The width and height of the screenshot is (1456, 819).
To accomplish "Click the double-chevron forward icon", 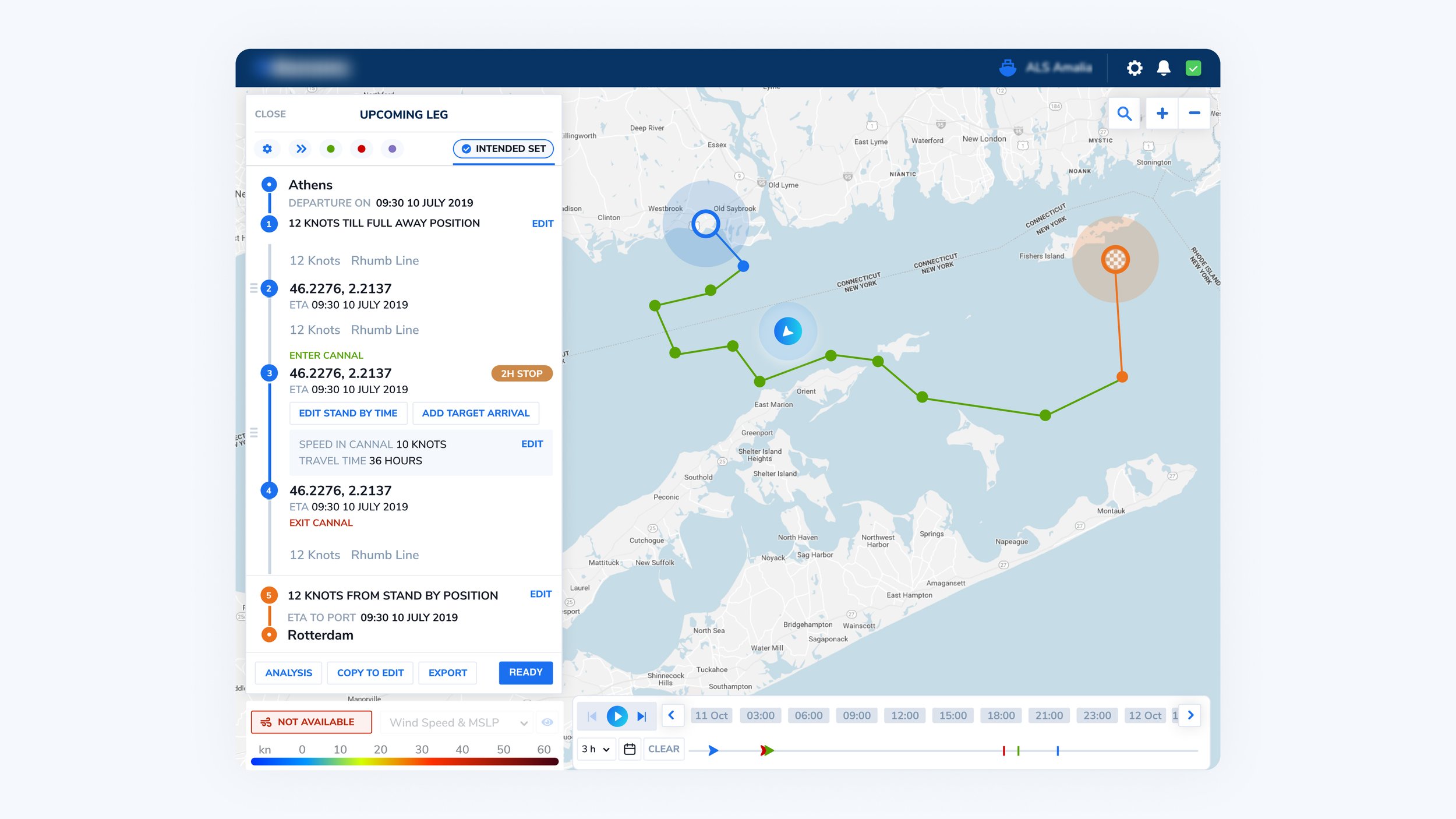I will click(x=301, y=149).
